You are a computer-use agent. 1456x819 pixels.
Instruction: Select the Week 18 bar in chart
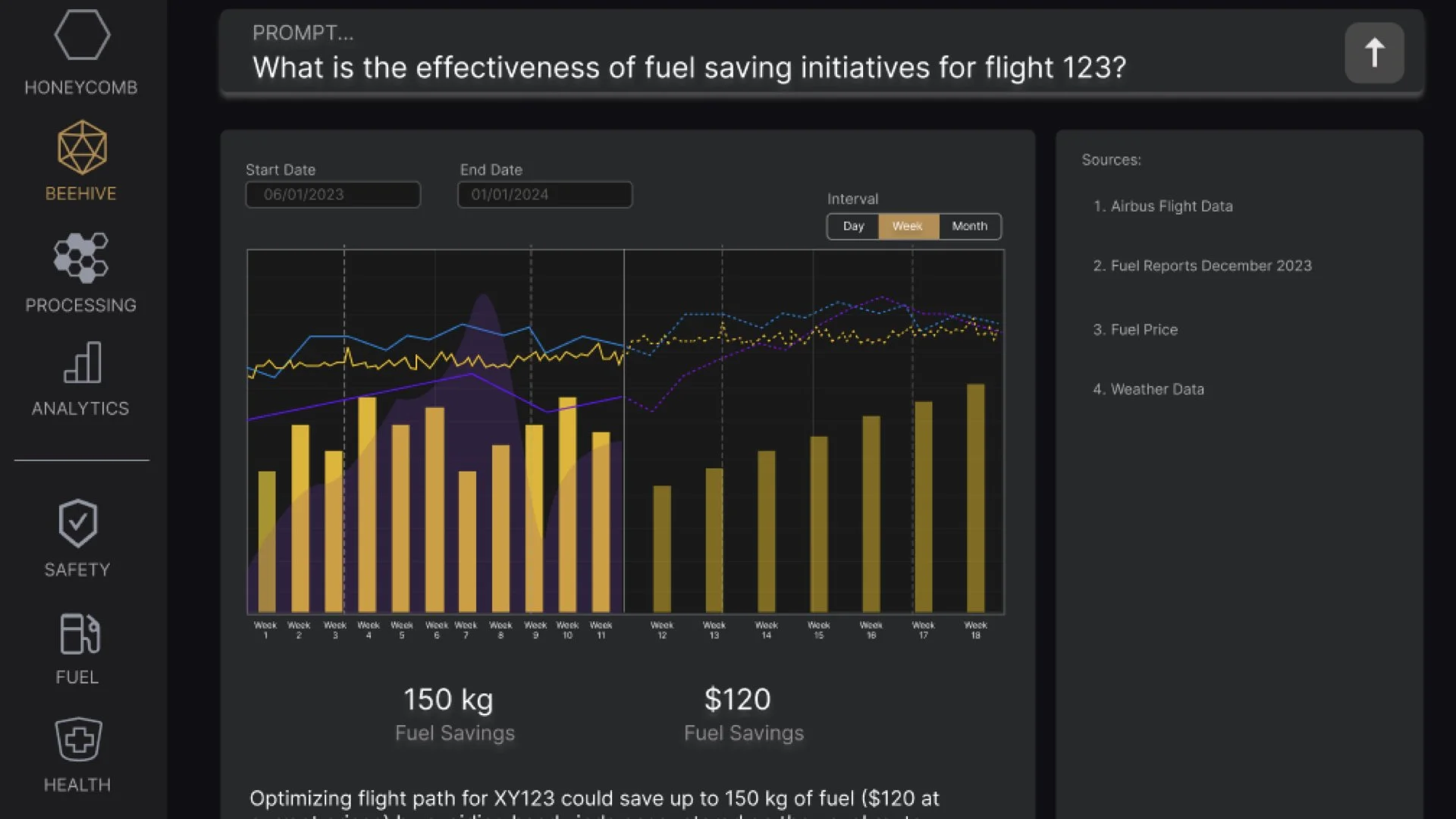(x=975, y=498)
